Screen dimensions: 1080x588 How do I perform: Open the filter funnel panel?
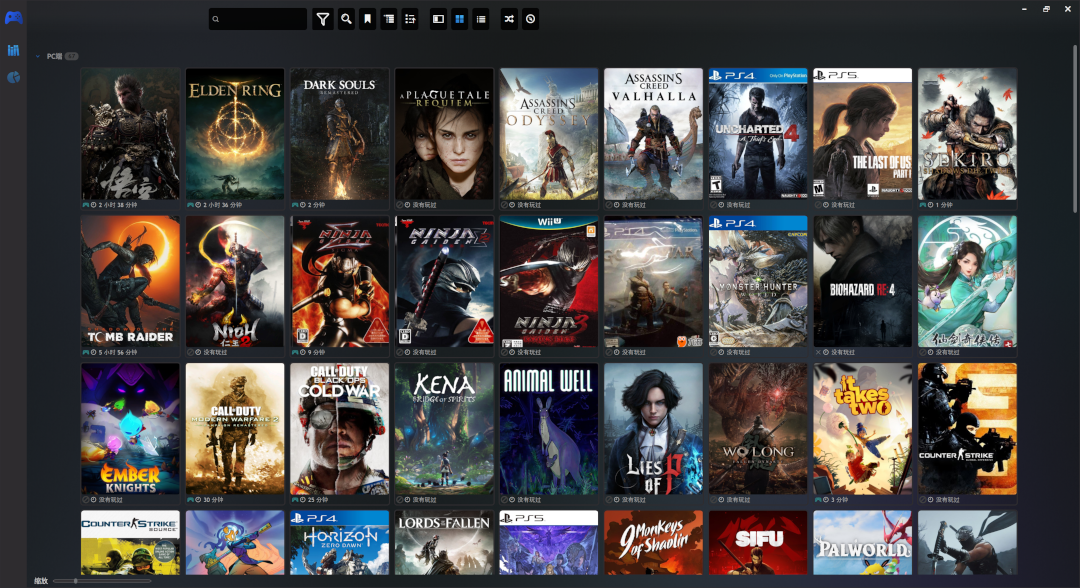322,19
